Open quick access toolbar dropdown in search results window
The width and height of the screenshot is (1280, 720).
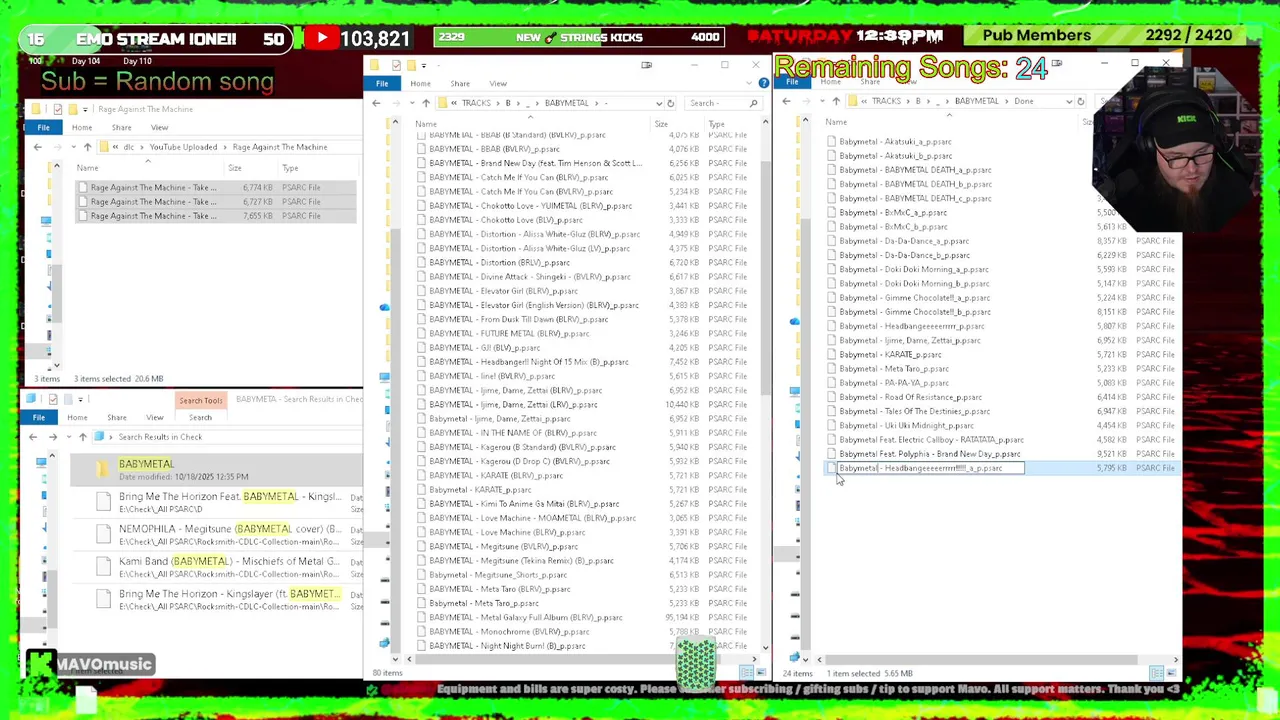pos(82,399)
